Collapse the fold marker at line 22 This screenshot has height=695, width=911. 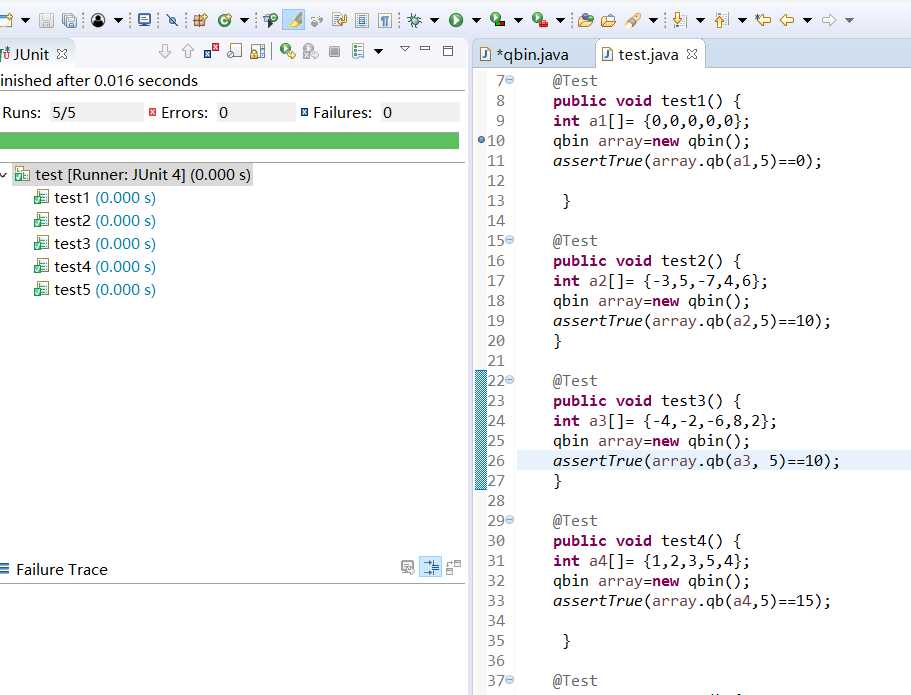[x=510, y=379]
